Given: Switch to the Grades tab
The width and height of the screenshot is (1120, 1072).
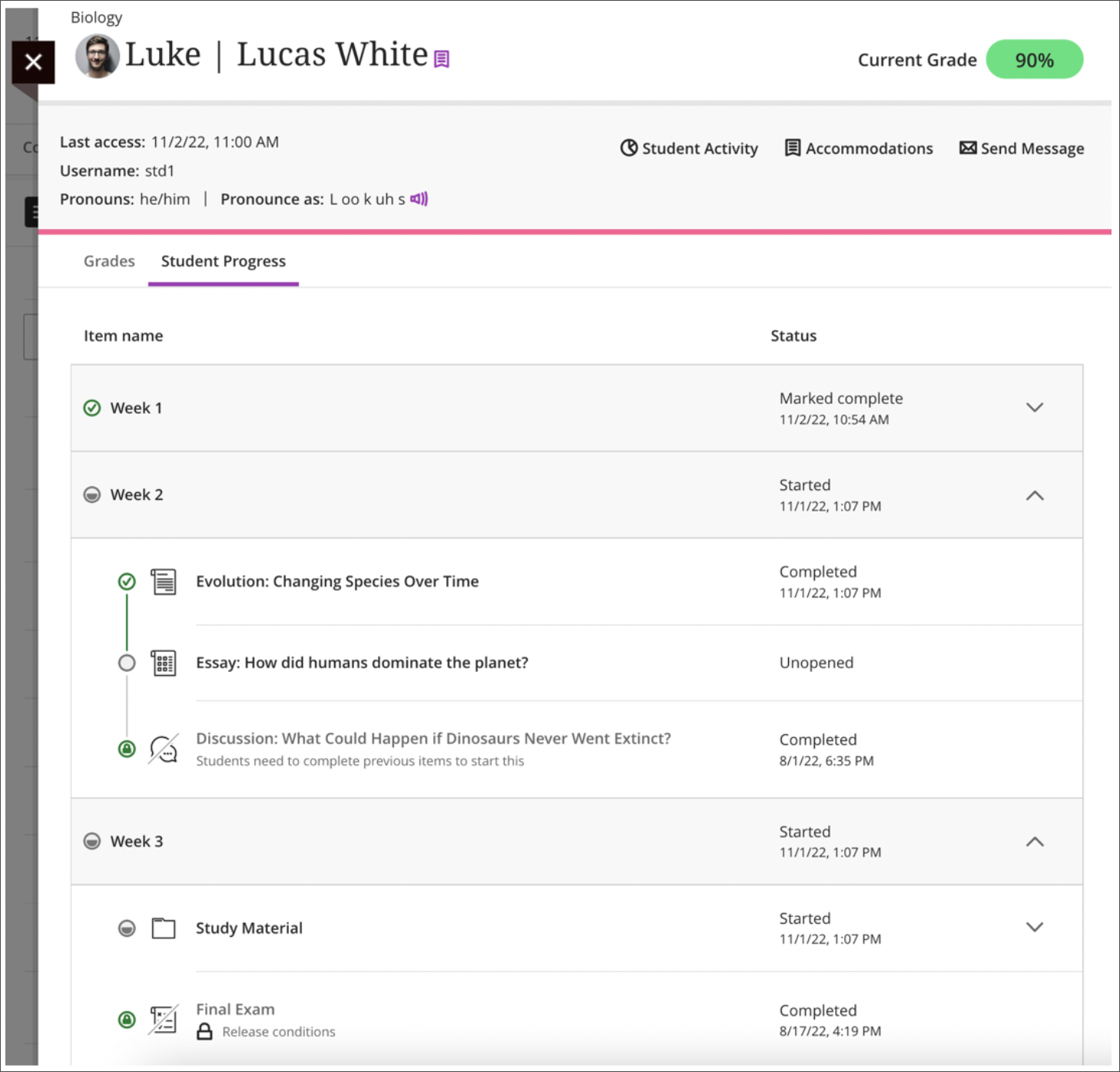Looking at the screenshot, I should 109,261.
